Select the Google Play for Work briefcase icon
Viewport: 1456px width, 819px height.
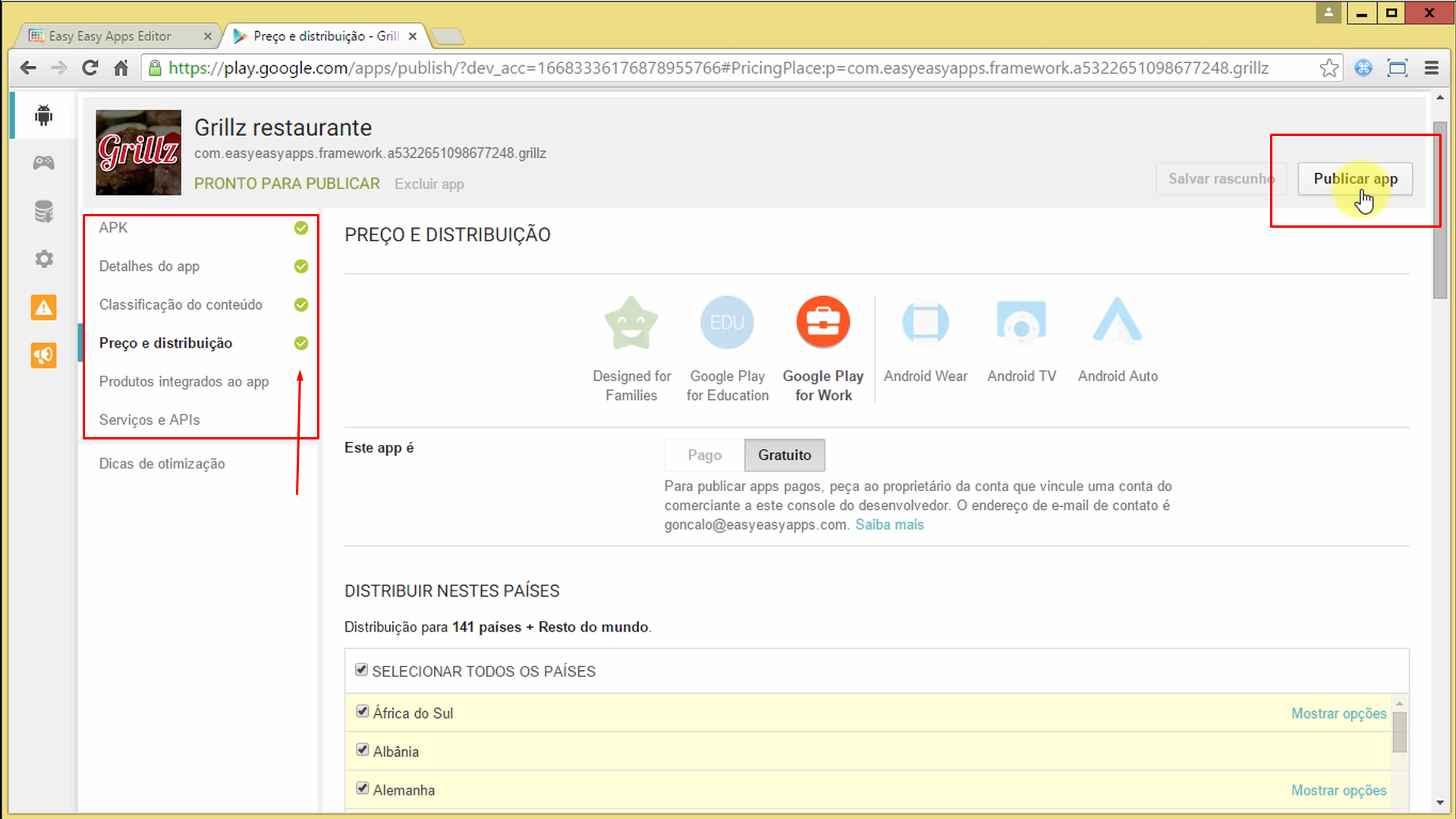(x=822, y=321)
